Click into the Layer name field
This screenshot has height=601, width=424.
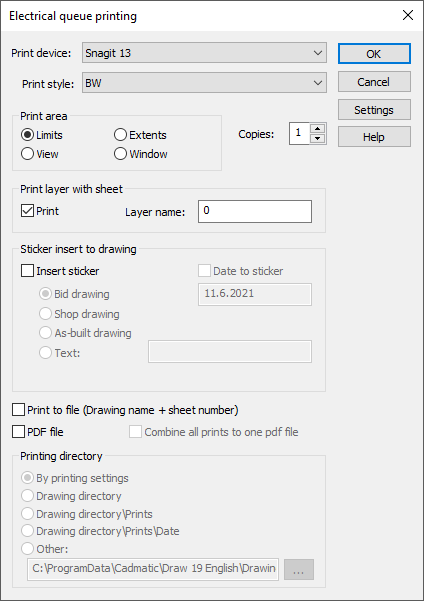coord(255,211)
